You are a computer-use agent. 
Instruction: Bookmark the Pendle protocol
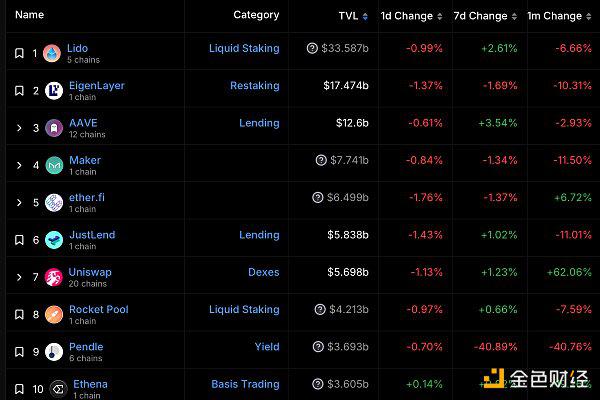point(19,352)
